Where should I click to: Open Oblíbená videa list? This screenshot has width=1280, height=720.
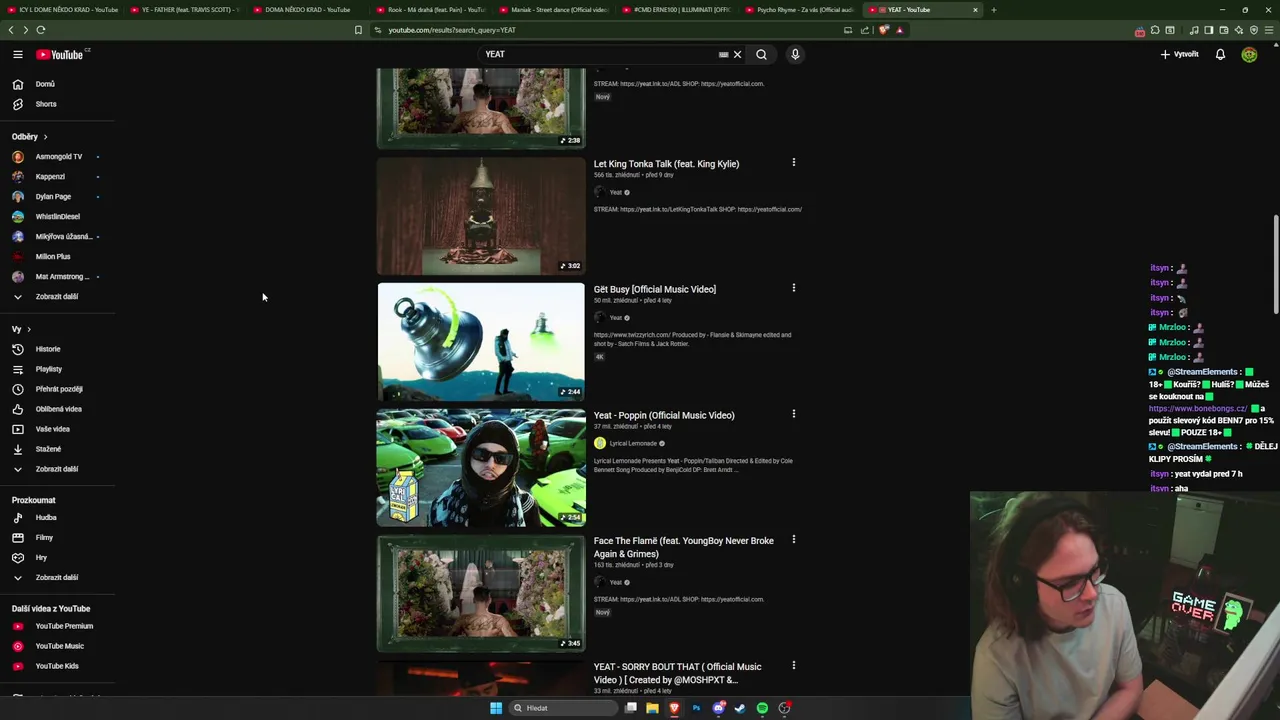(x=59, y=409)
